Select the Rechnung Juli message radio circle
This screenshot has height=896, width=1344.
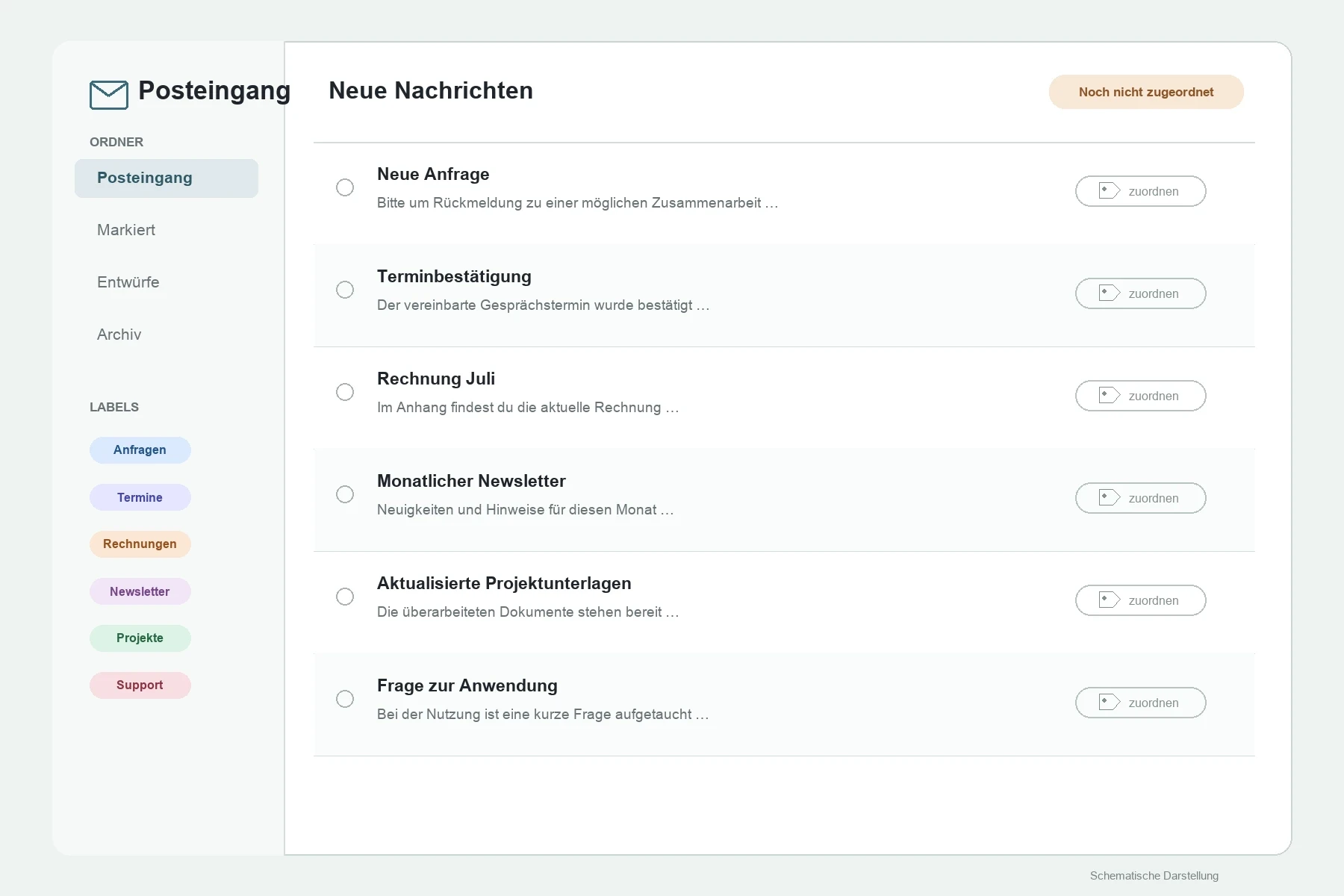pyautogui.click(x=345, y=392)
